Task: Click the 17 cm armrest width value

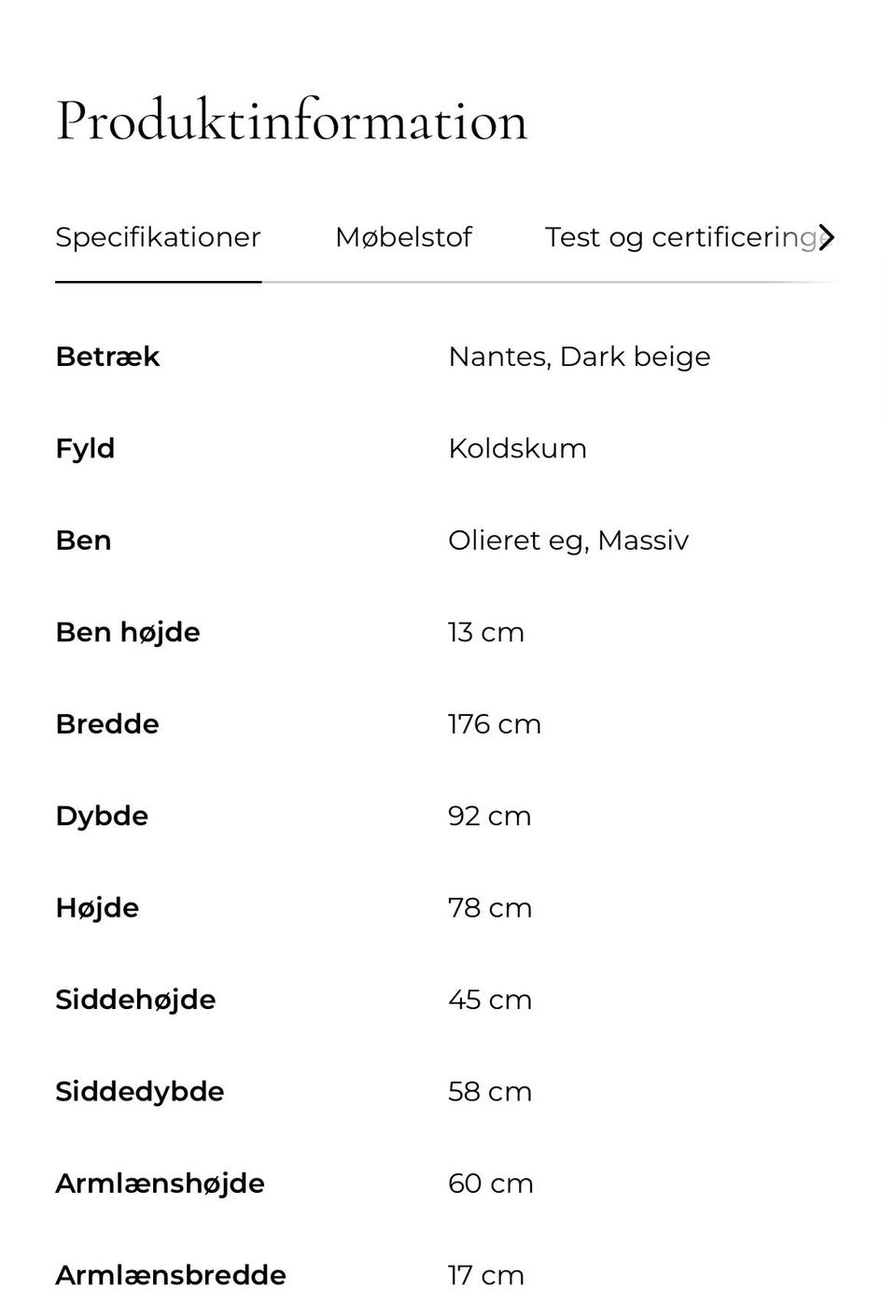Action: coord(485,1275)
